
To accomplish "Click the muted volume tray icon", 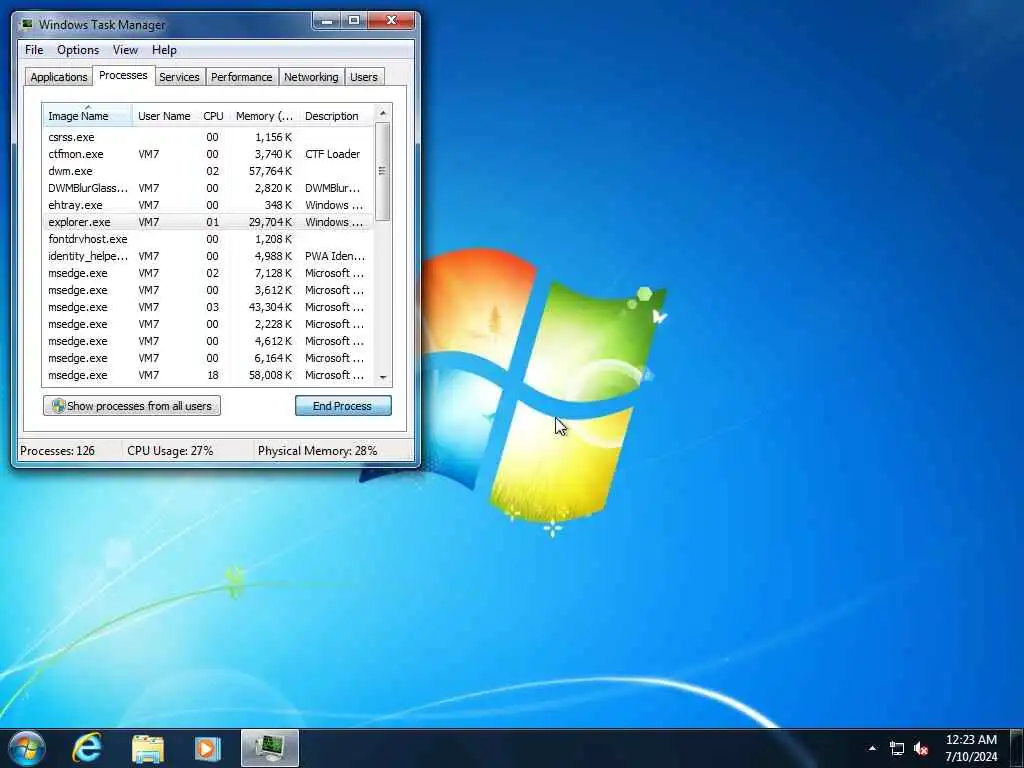I will click(921, 748).
